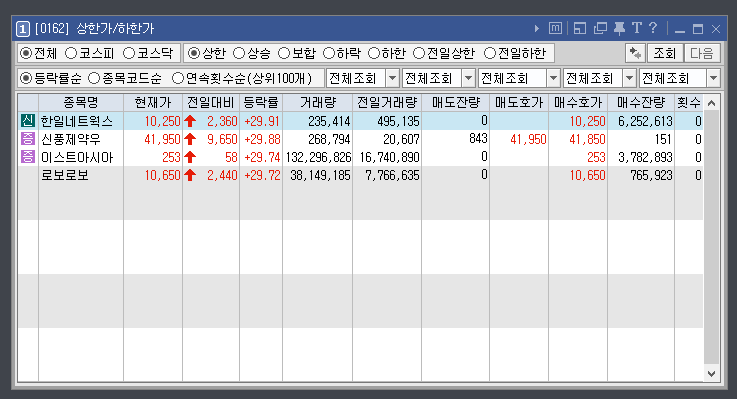Click the scroll up arrow of the table
The width and height of the screenshot is (737, 399).
tap(712, 103)
